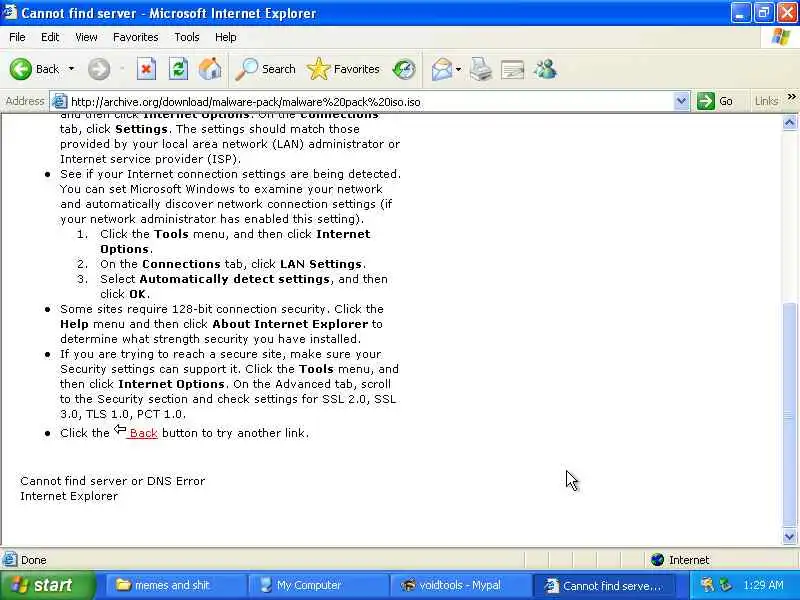800x600 pixels.
Task: Click the 'Internet Explorer' footer text
Action: pos(69,496)
